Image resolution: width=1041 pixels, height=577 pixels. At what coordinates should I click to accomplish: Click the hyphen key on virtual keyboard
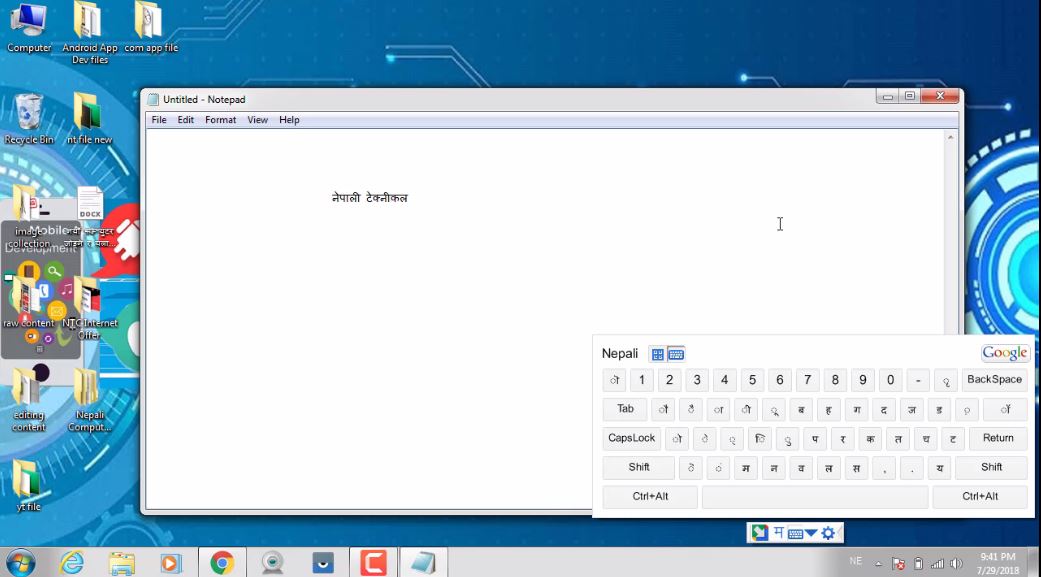[918, 380]
